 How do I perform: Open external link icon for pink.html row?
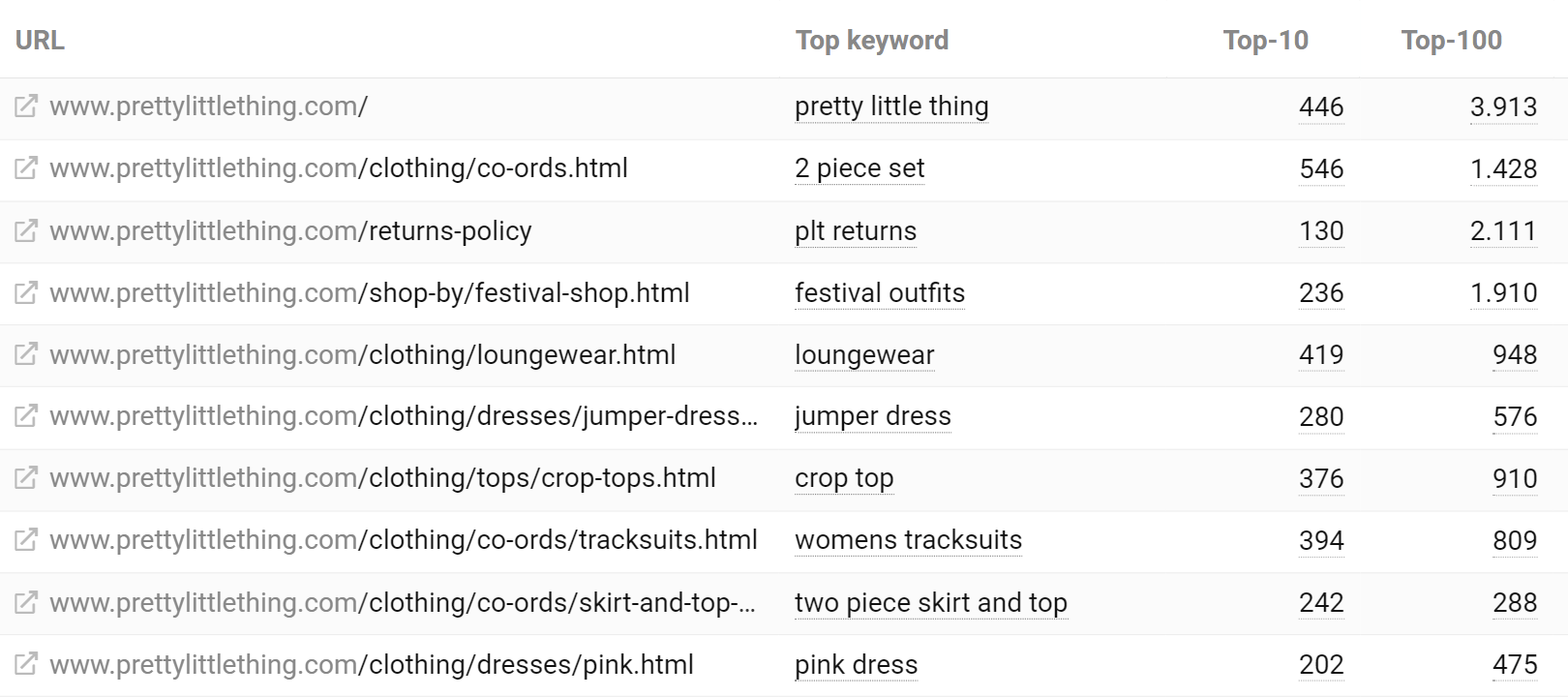[26, 664]
